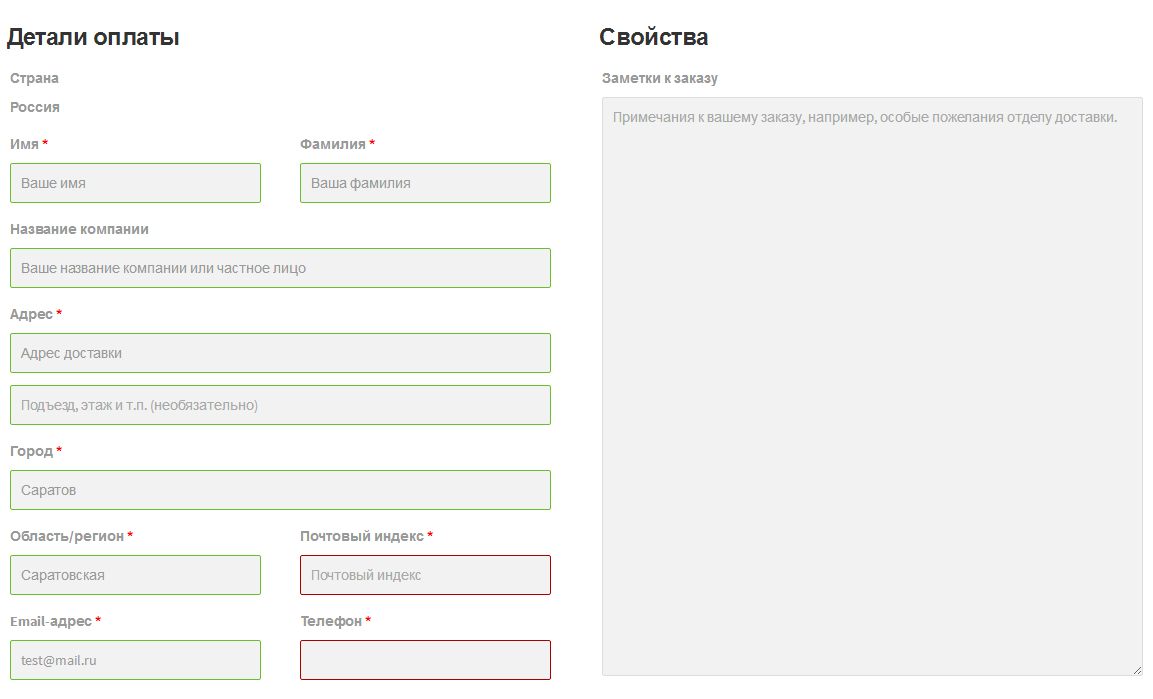Select the company name input field
1153x699 pixels.
pos(280,268)
